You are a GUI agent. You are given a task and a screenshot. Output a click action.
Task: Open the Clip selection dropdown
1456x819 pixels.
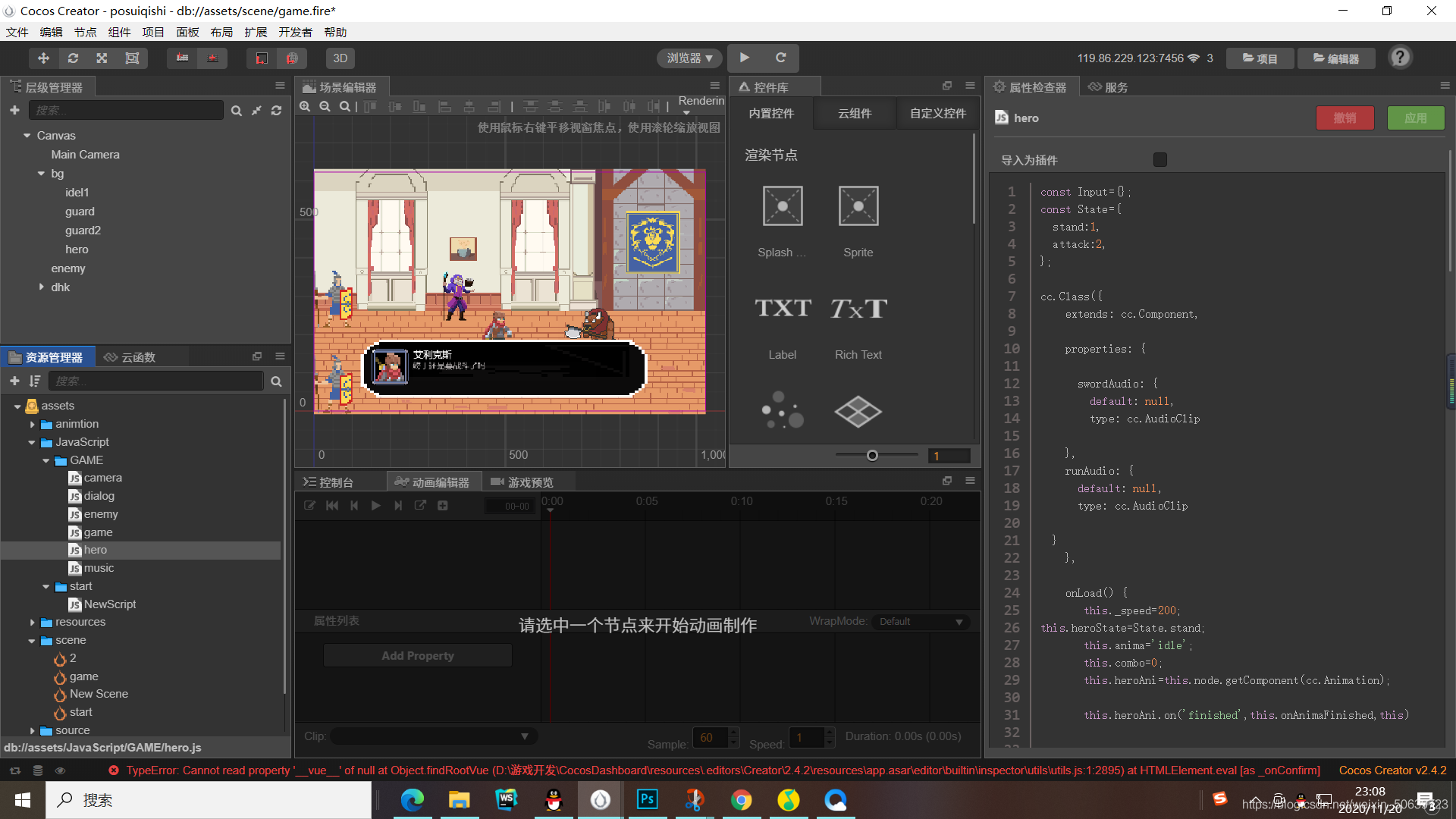(x=433, y=736)
